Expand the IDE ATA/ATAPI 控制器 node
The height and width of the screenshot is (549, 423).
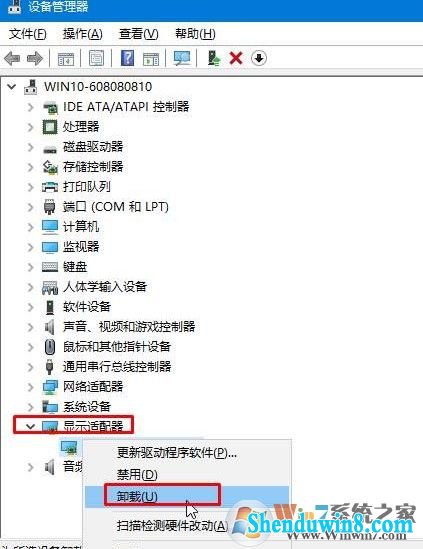(x=30, y=107)
